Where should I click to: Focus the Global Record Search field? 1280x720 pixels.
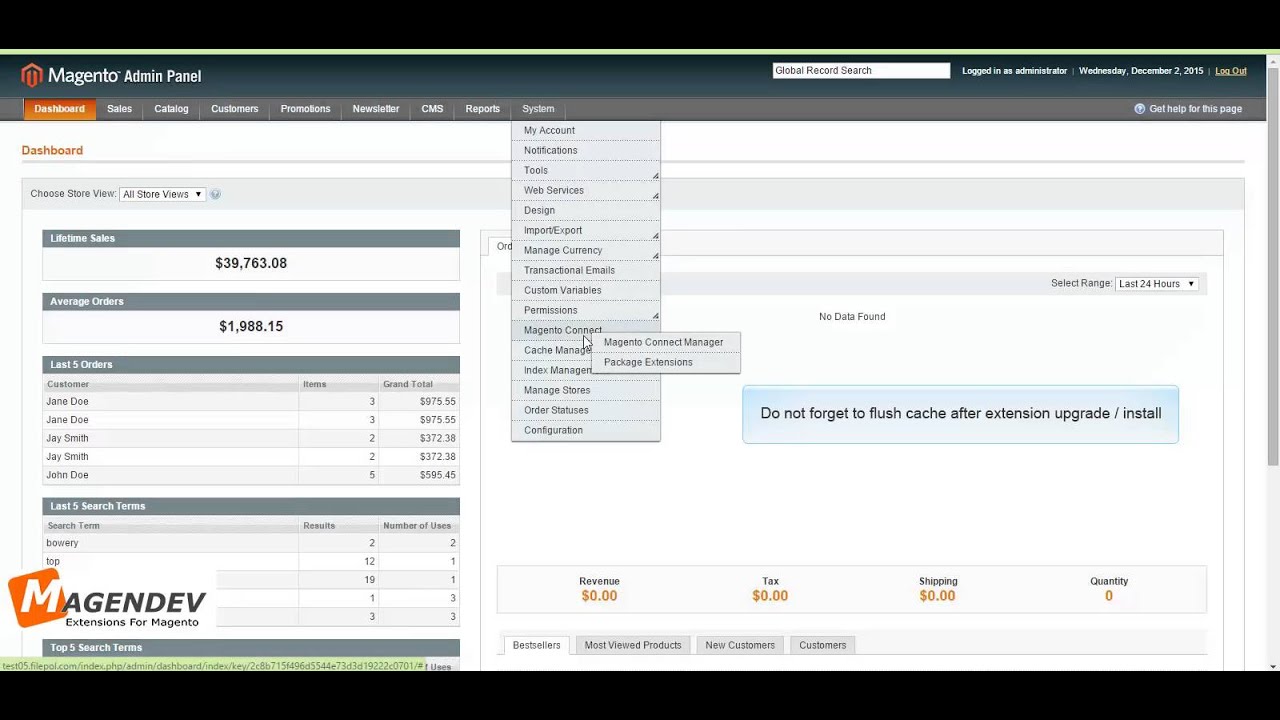(861, 71)
